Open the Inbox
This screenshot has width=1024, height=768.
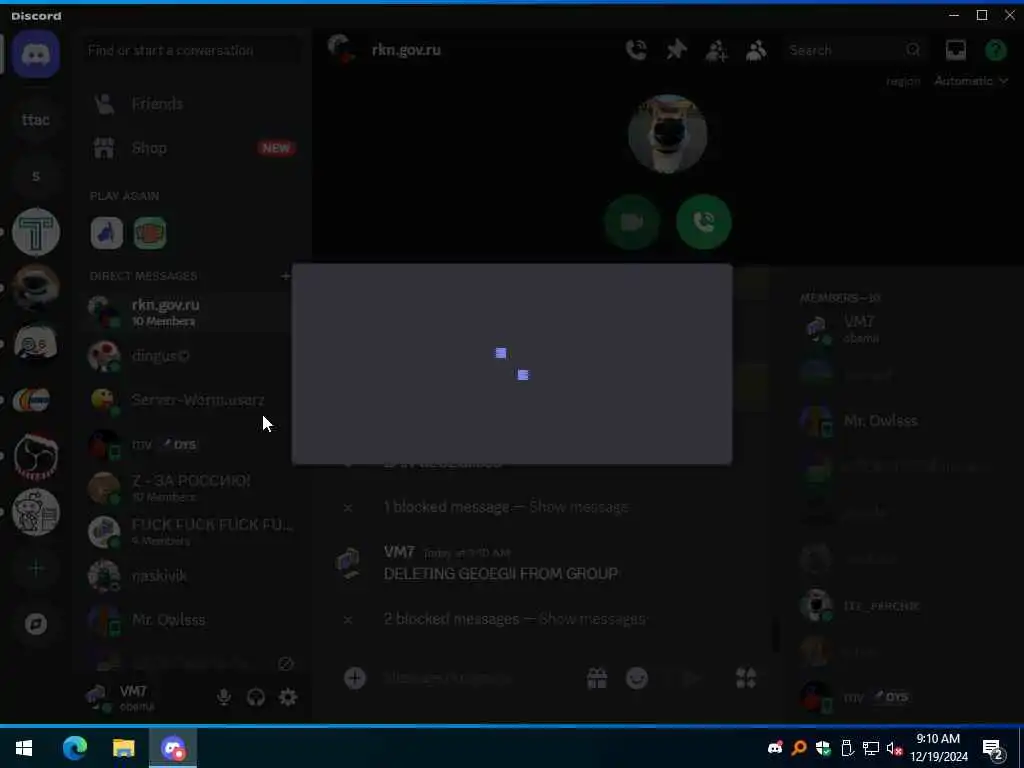[x=955, y=50]
